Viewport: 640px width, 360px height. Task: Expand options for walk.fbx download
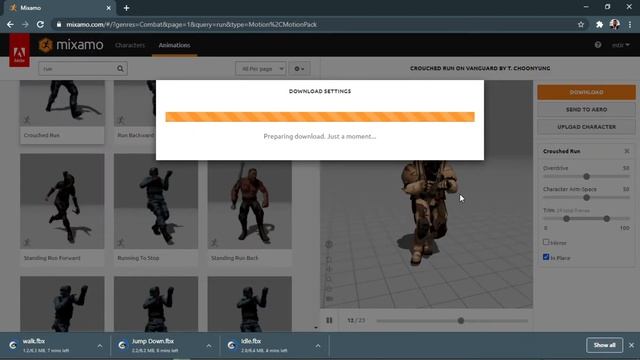(100, 346)
